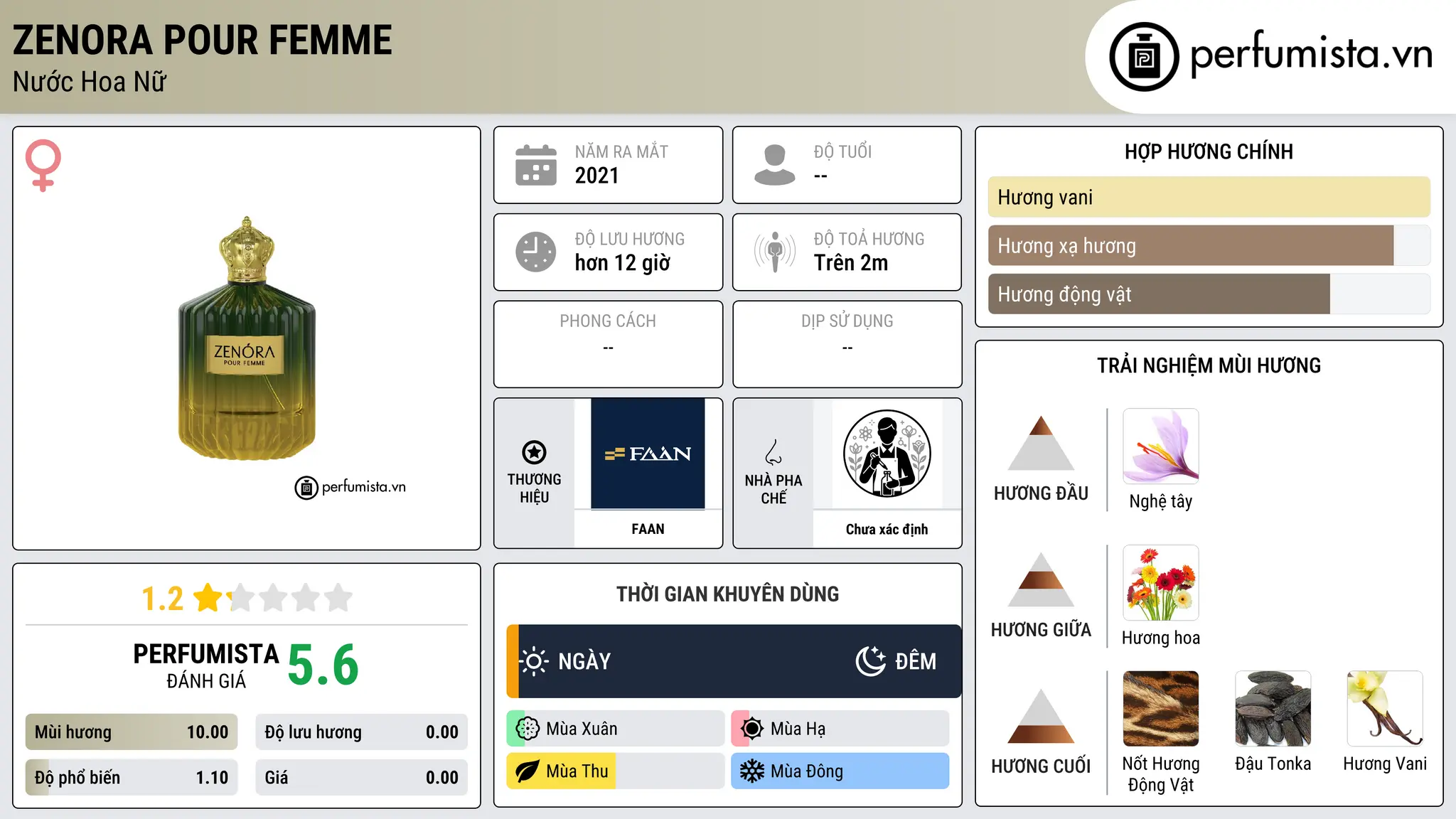
Task: Click the Độ tuổi label
Action: [x=842, y=151]
